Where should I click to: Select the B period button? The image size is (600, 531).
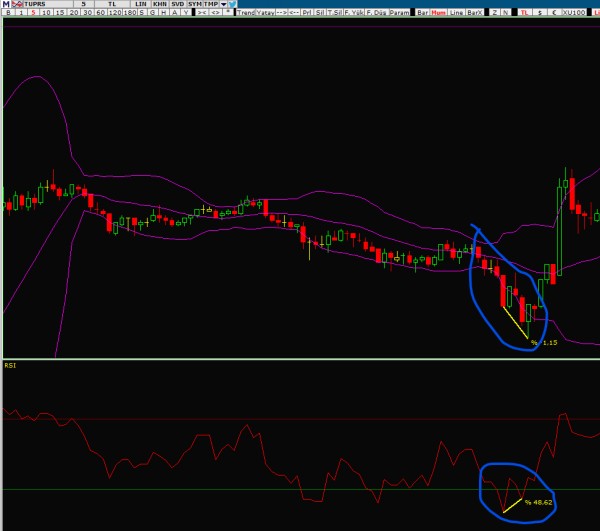point(8,13)
